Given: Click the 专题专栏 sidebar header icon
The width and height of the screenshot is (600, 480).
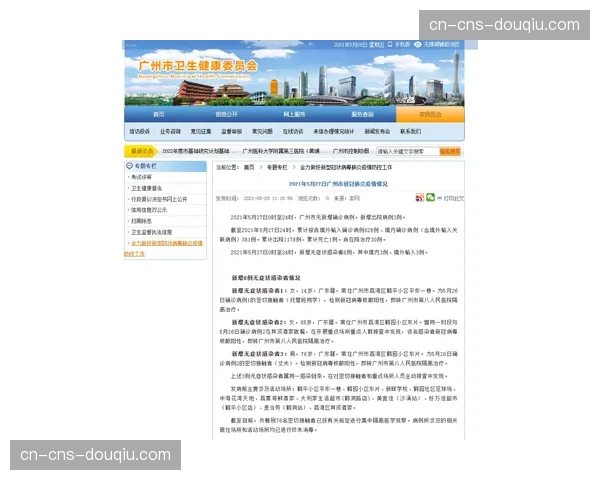Looking at the screenshot, I should 129,166.
